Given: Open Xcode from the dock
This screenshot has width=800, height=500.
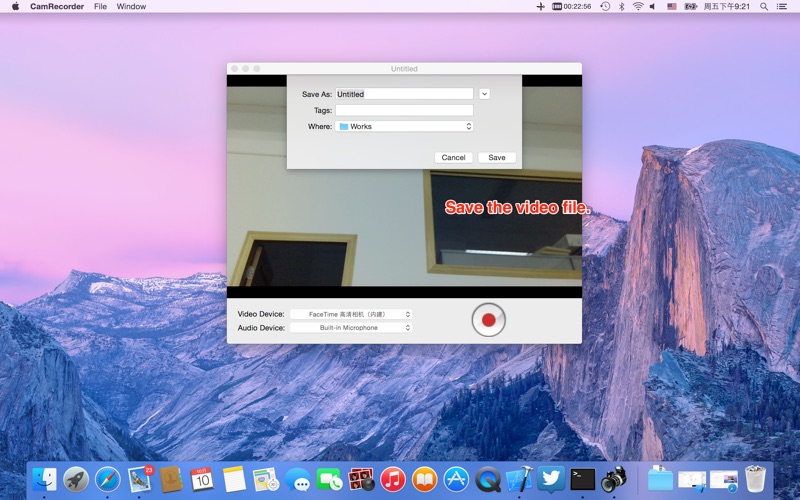Looking at the screenshot, I should point(519,480).
